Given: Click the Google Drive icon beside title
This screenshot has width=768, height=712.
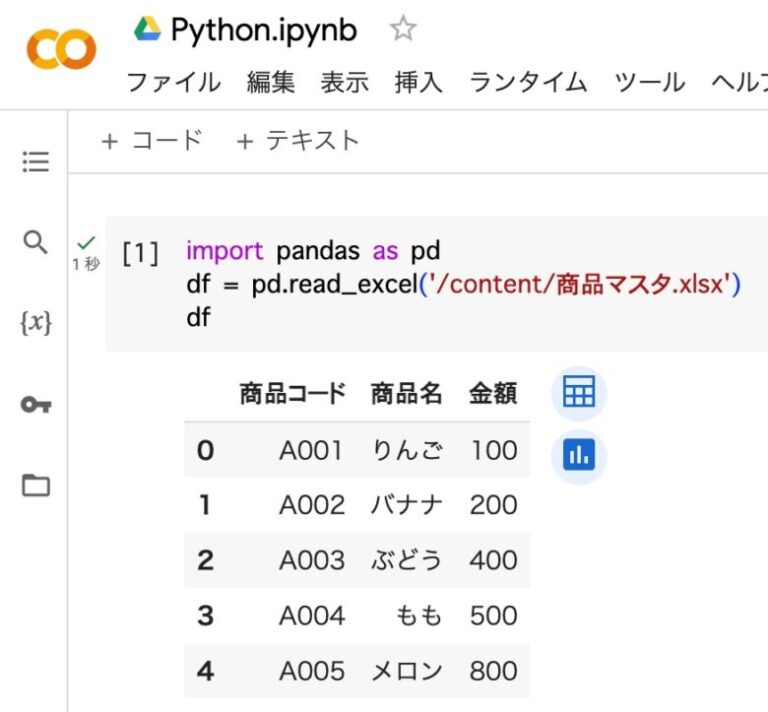Looking at the screenshot, I should [147, 30].
